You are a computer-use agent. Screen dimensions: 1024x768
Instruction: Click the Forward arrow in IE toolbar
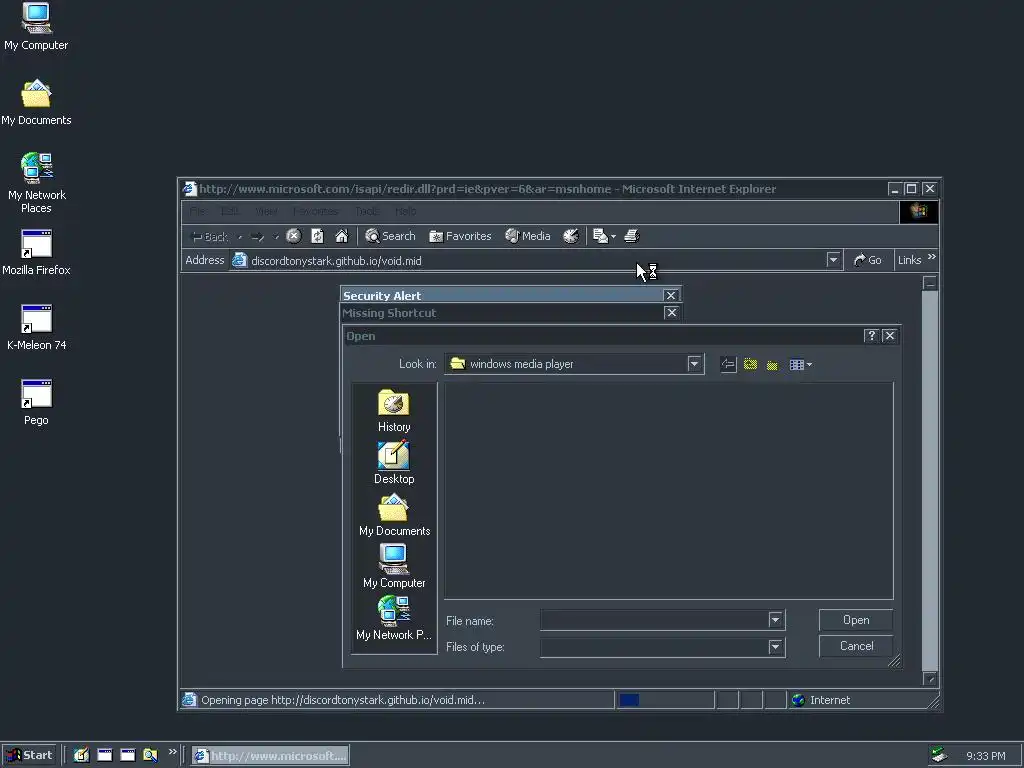(x=257, y=236)
